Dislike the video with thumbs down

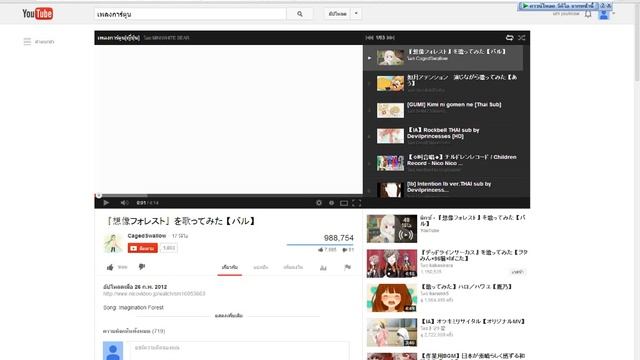click(x=142, y=267)
